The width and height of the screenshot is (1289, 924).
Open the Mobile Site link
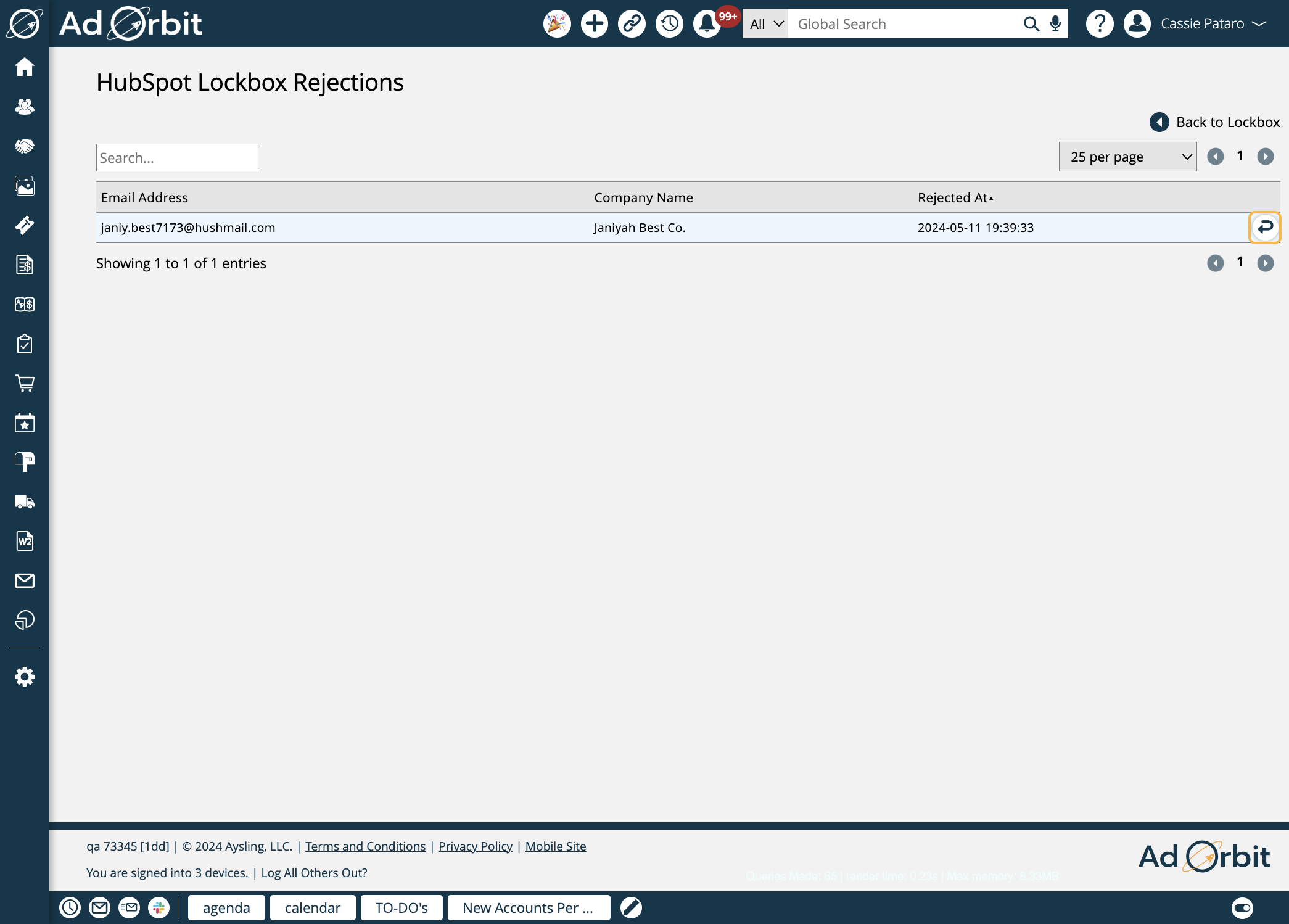[556, 846]
